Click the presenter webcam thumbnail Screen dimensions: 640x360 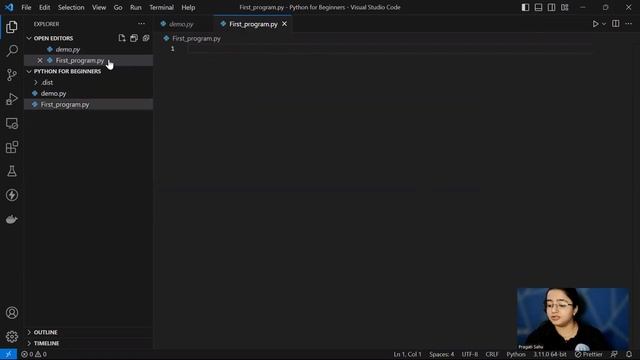pos(573,319)
